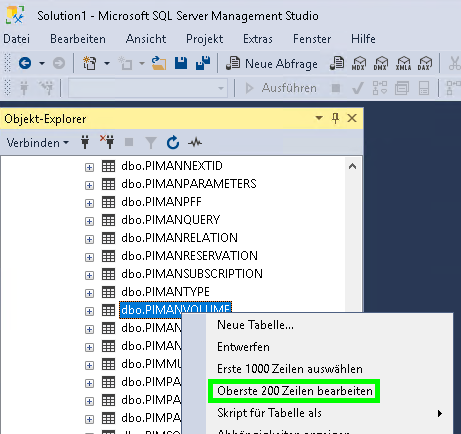Expand the dbo.PIMANPARAMETERS table node
461x434 pixels.
[89, 185]
